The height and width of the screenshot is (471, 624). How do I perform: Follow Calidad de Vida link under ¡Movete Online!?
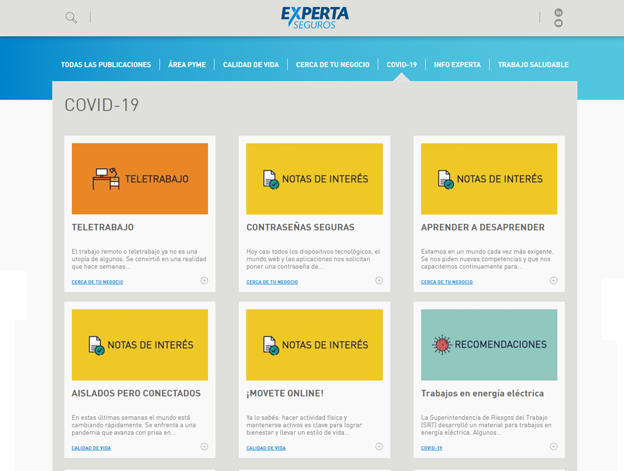pos(266,448)
